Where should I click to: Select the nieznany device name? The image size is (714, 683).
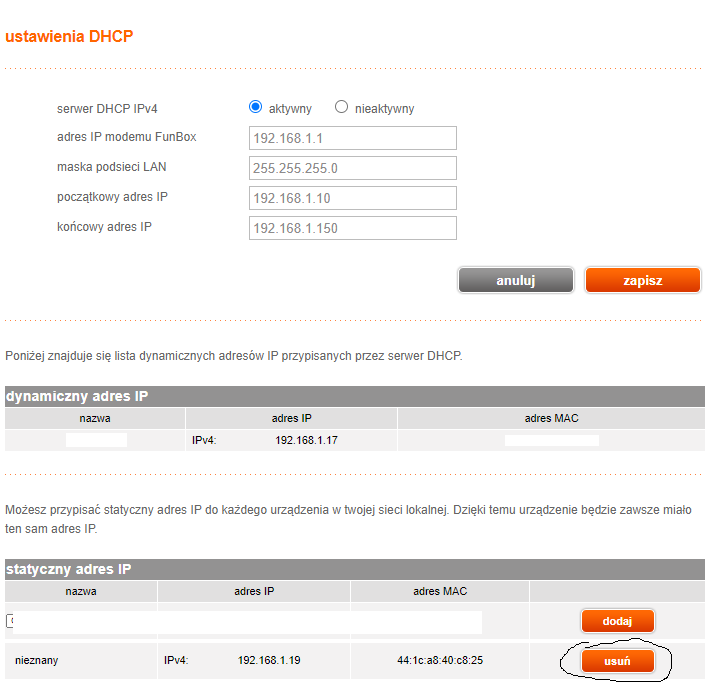pyautogui.click(x=37, y=661)
